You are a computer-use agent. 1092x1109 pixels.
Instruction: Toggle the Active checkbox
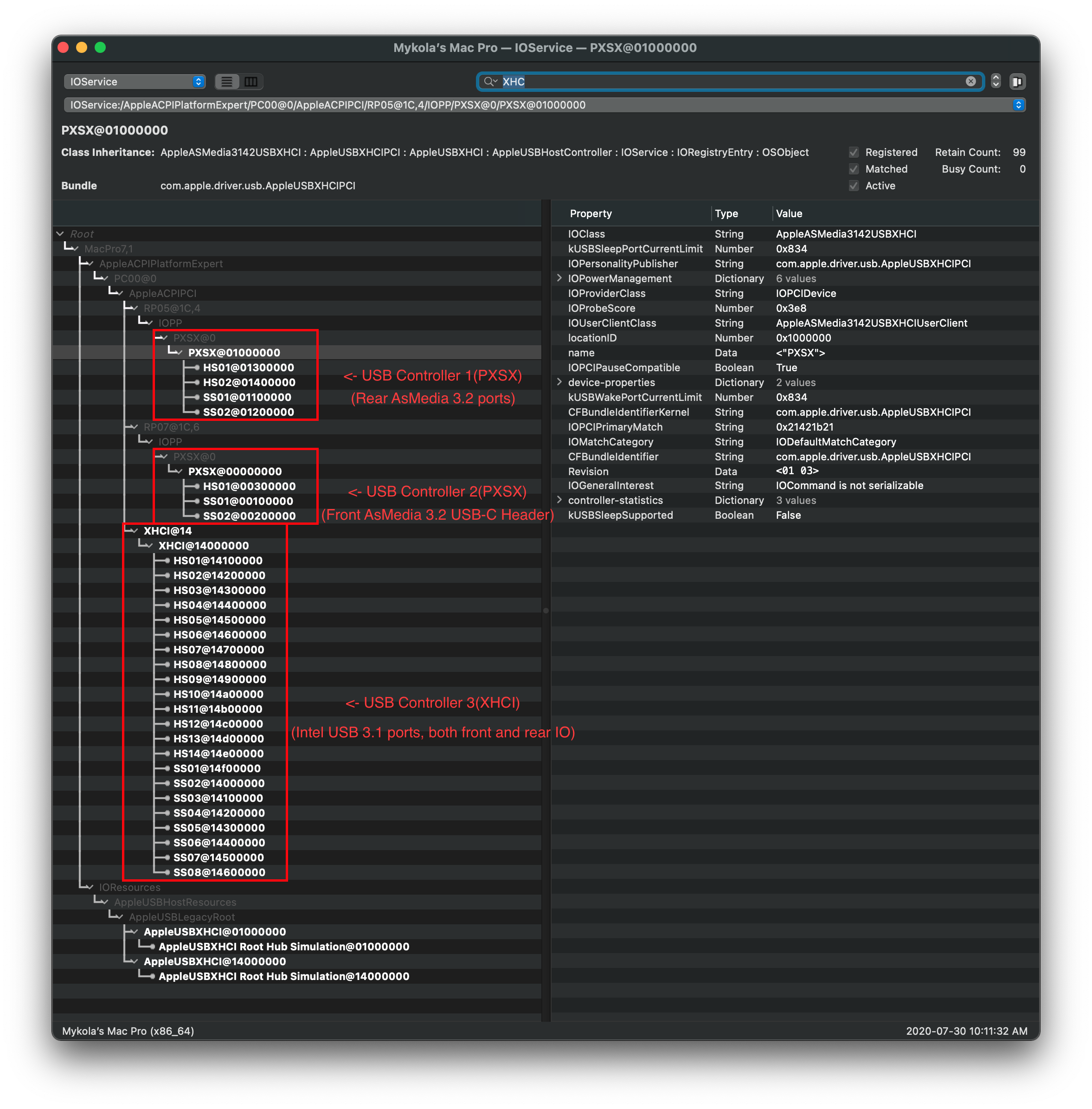(x=854, y=186)
